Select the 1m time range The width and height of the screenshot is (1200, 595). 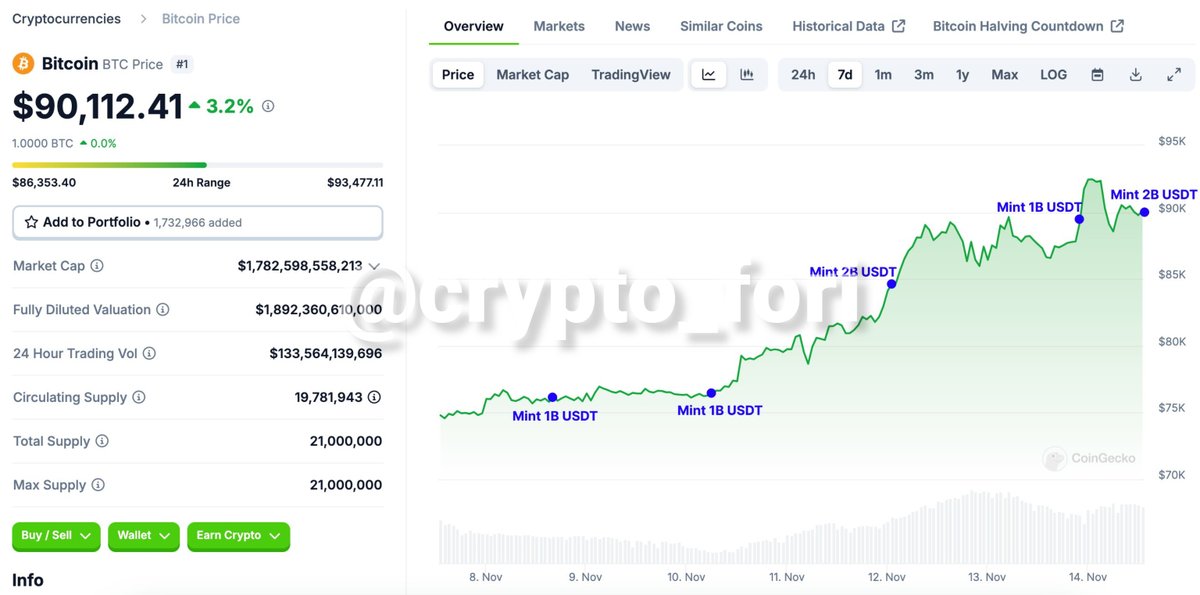[883, 75]
